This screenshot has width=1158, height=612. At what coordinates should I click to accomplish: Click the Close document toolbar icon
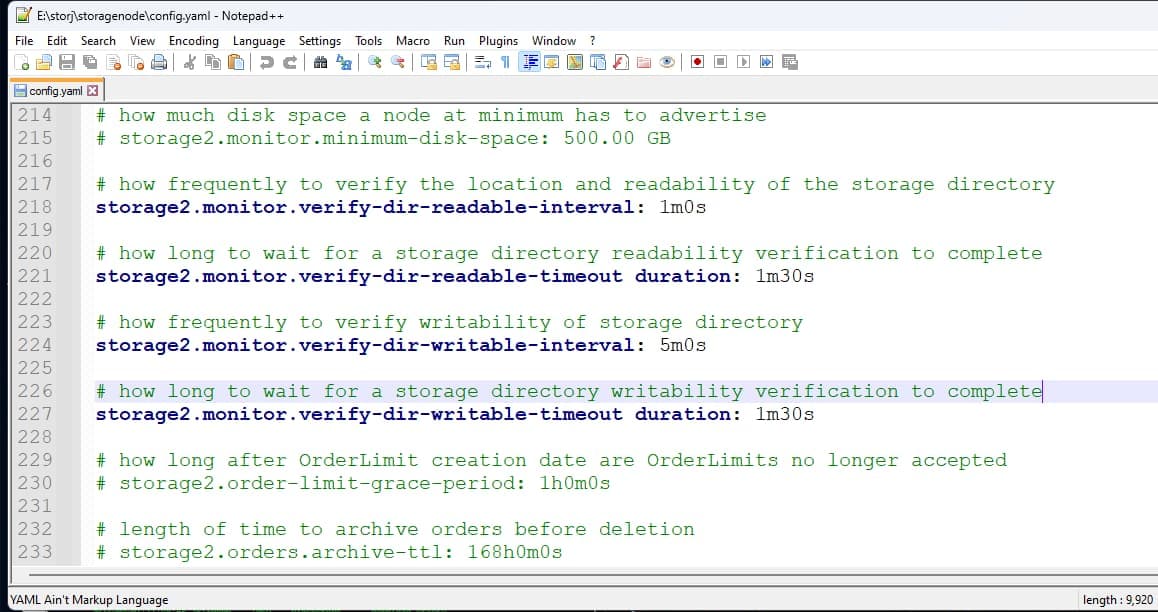113,63
